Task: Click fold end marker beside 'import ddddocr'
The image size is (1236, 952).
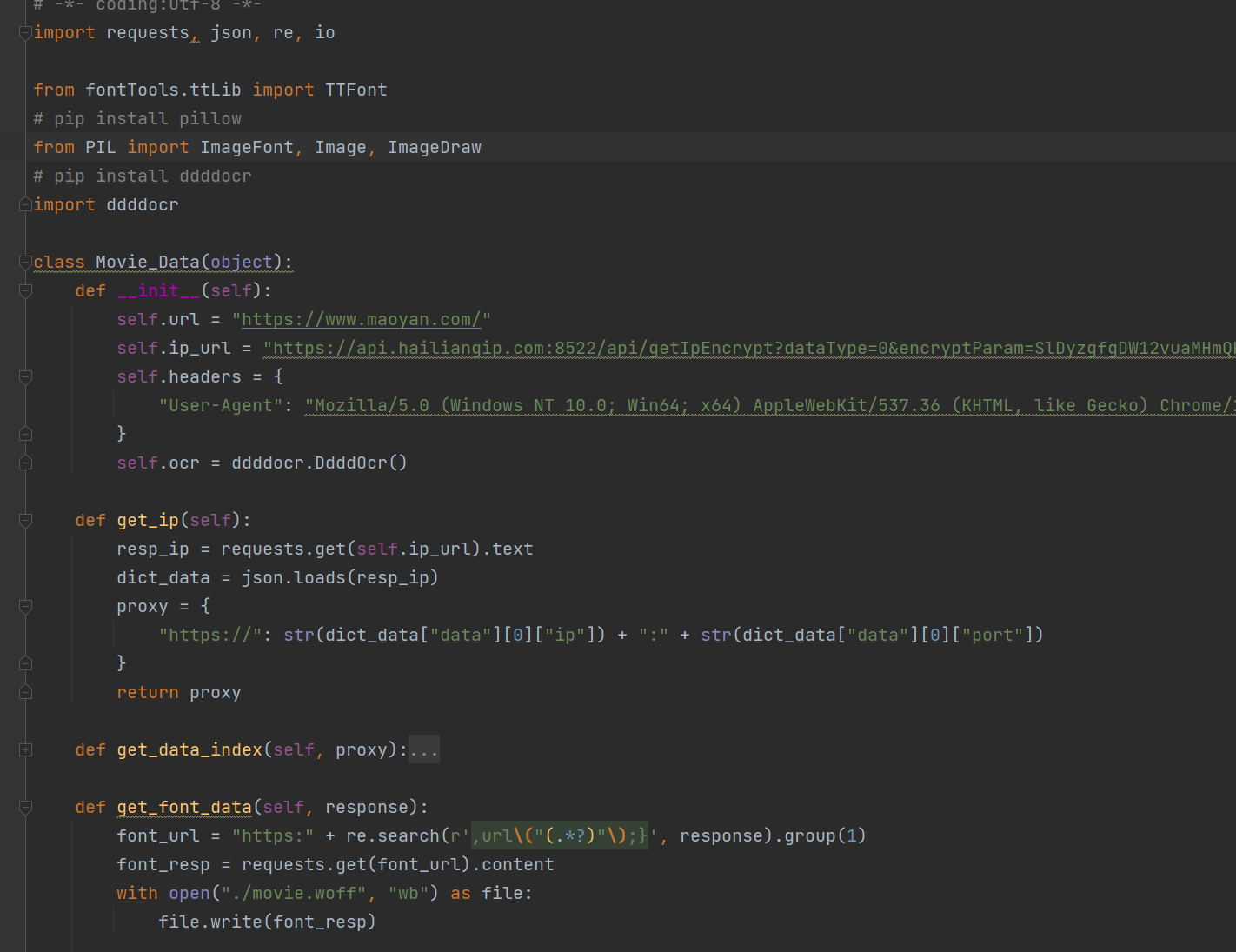Action: tap(25, 205)
